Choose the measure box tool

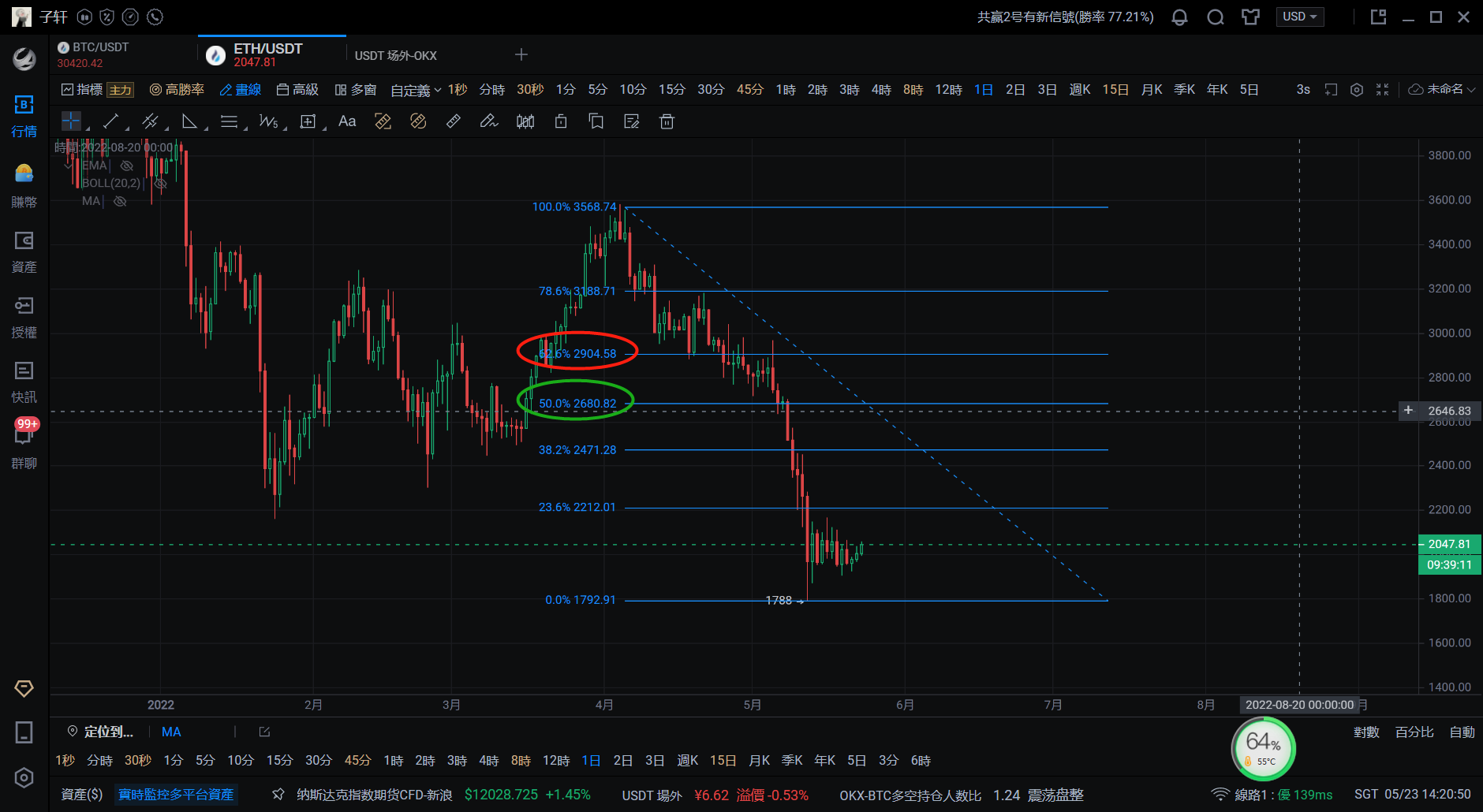[x=308, y=121]
